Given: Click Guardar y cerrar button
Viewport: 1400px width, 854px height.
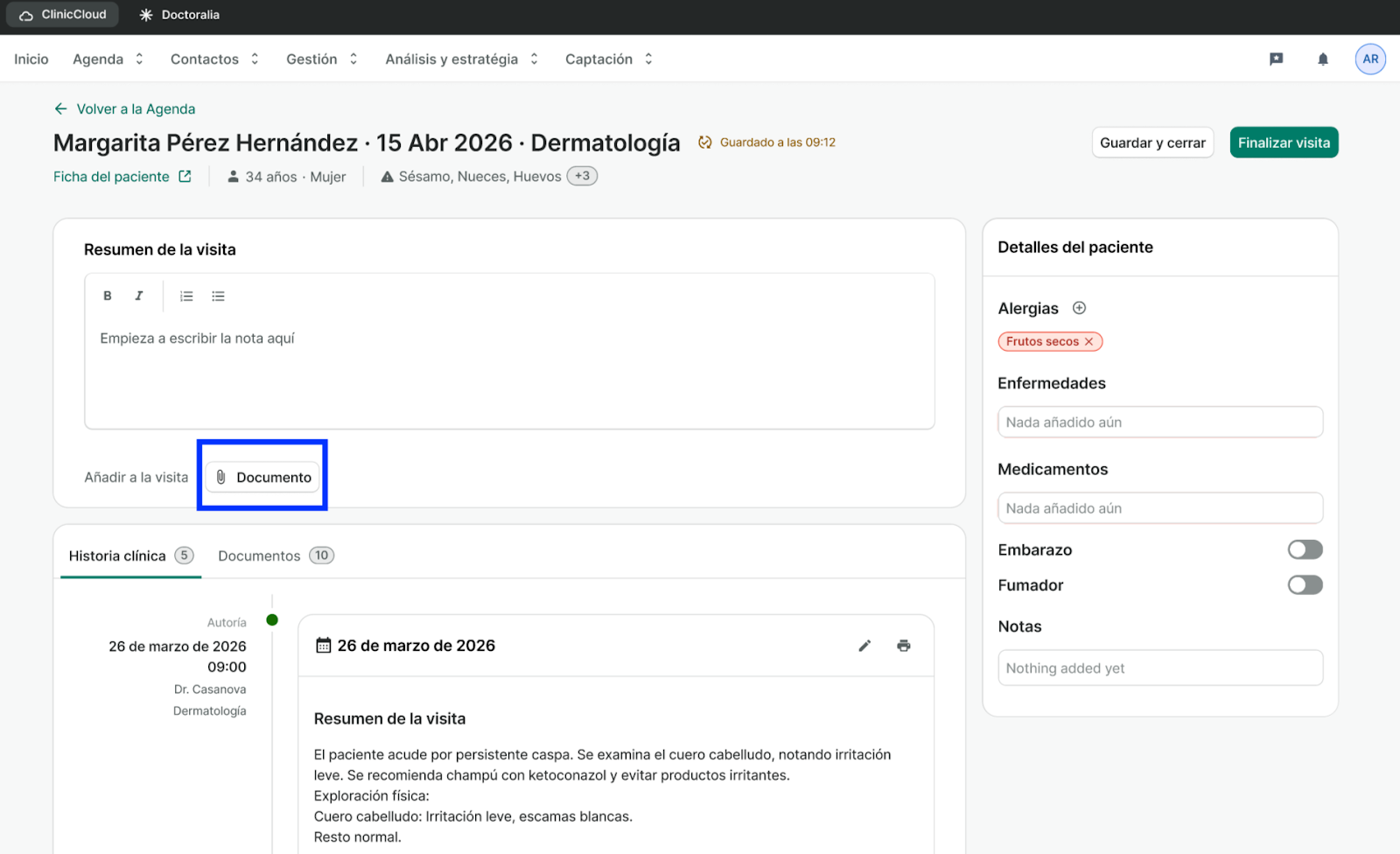Looking at the screenshot, I should 1152,143.
